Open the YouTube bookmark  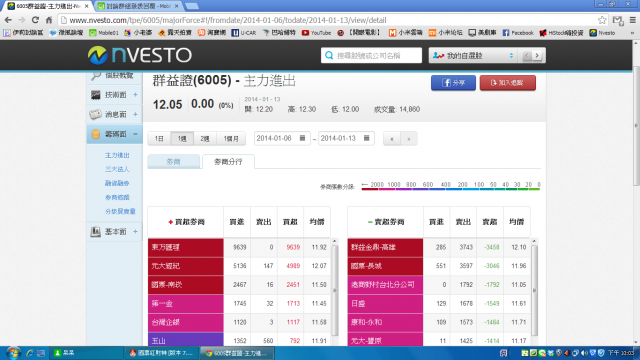coord(316,33)
